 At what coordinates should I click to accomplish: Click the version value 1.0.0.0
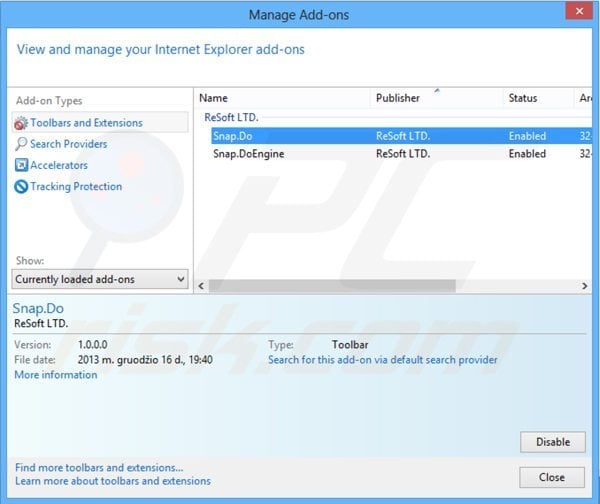[93, 345]
